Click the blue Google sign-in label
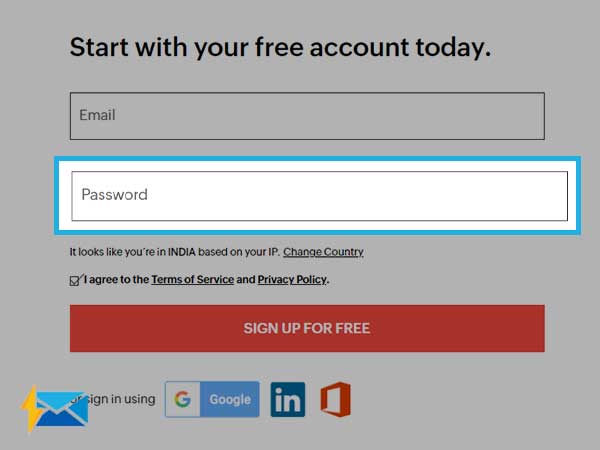The height and width of the screenshot is (450, 600). 230,399
